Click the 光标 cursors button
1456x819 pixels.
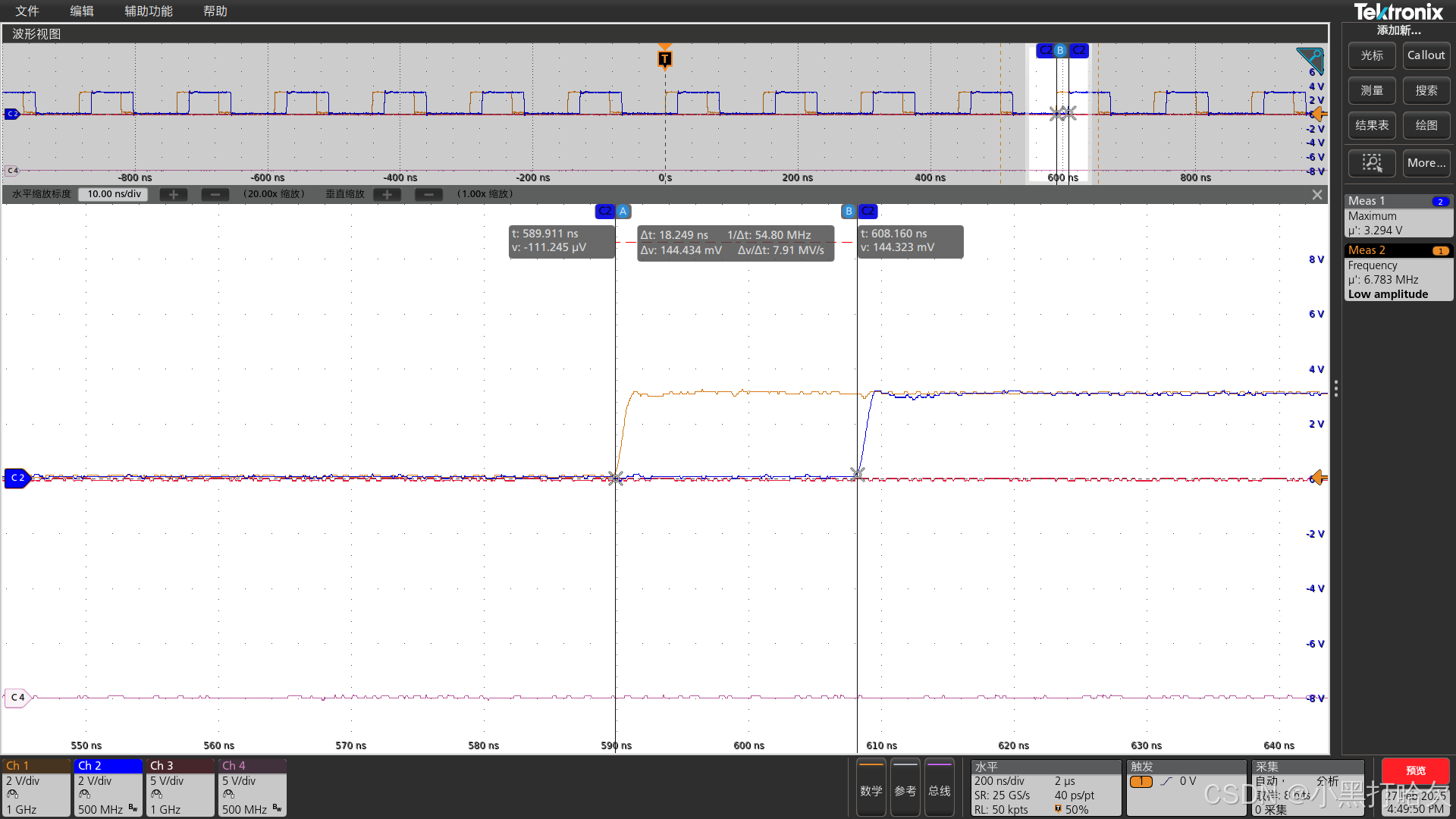(x=1371, y=55)
